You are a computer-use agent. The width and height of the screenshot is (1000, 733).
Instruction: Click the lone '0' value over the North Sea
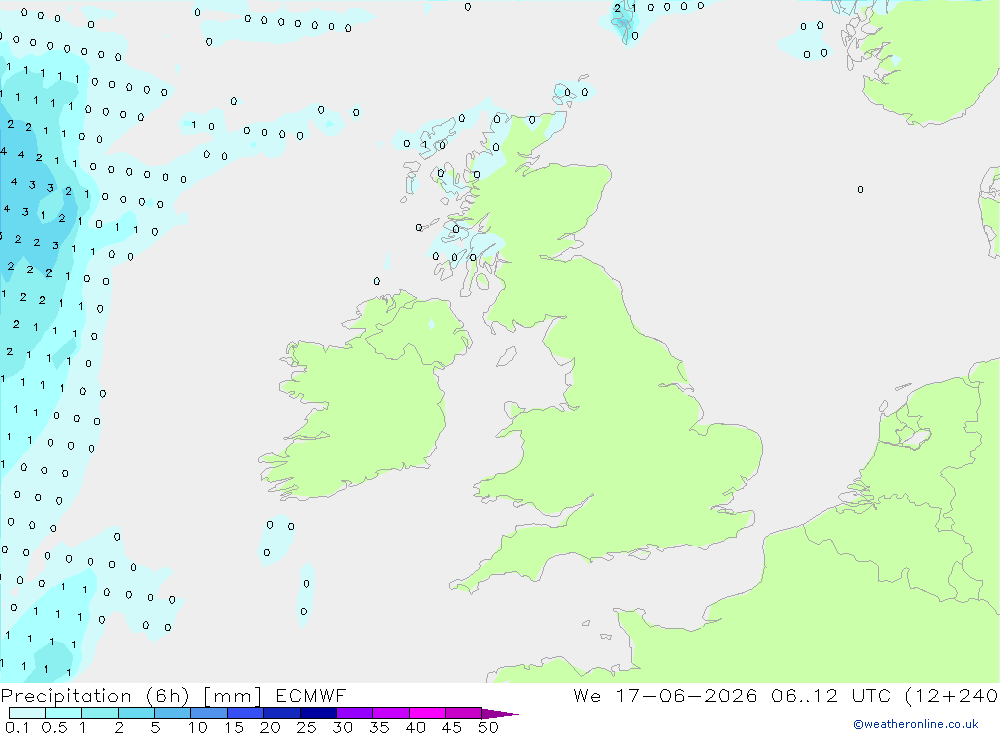(860, 189)
